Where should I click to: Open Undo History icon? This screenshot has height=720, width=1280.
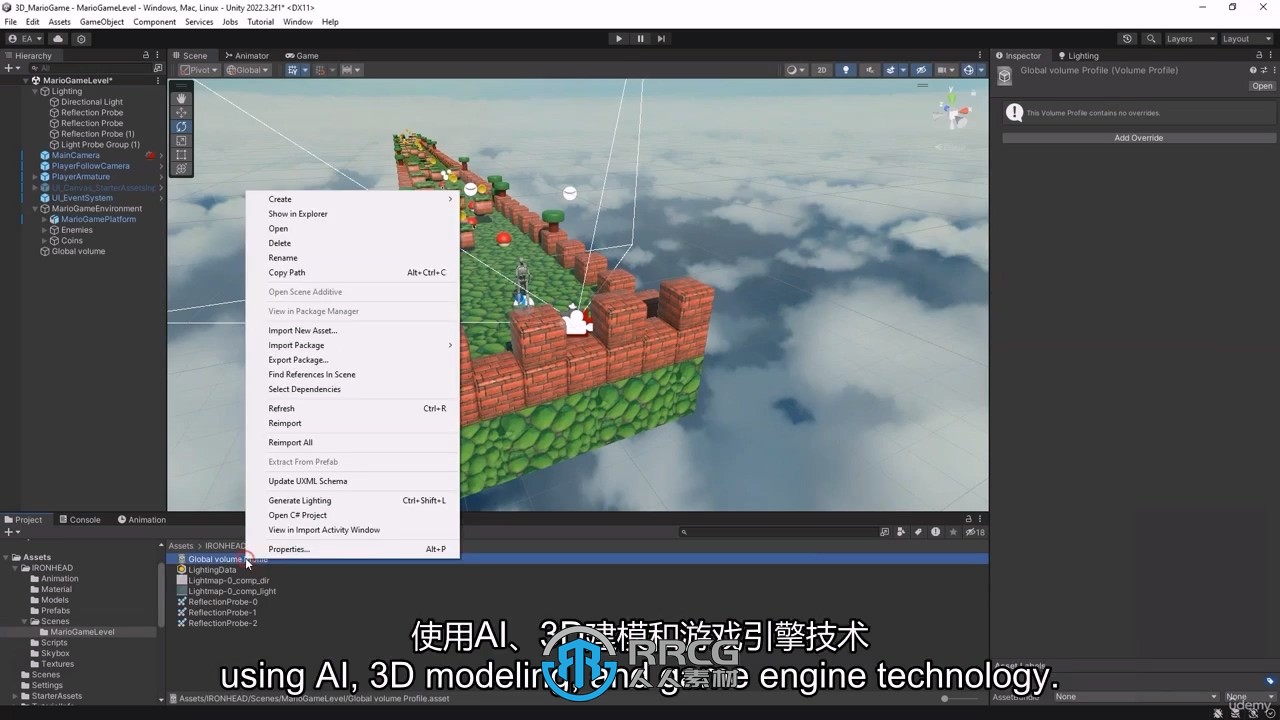point(1127,39)
